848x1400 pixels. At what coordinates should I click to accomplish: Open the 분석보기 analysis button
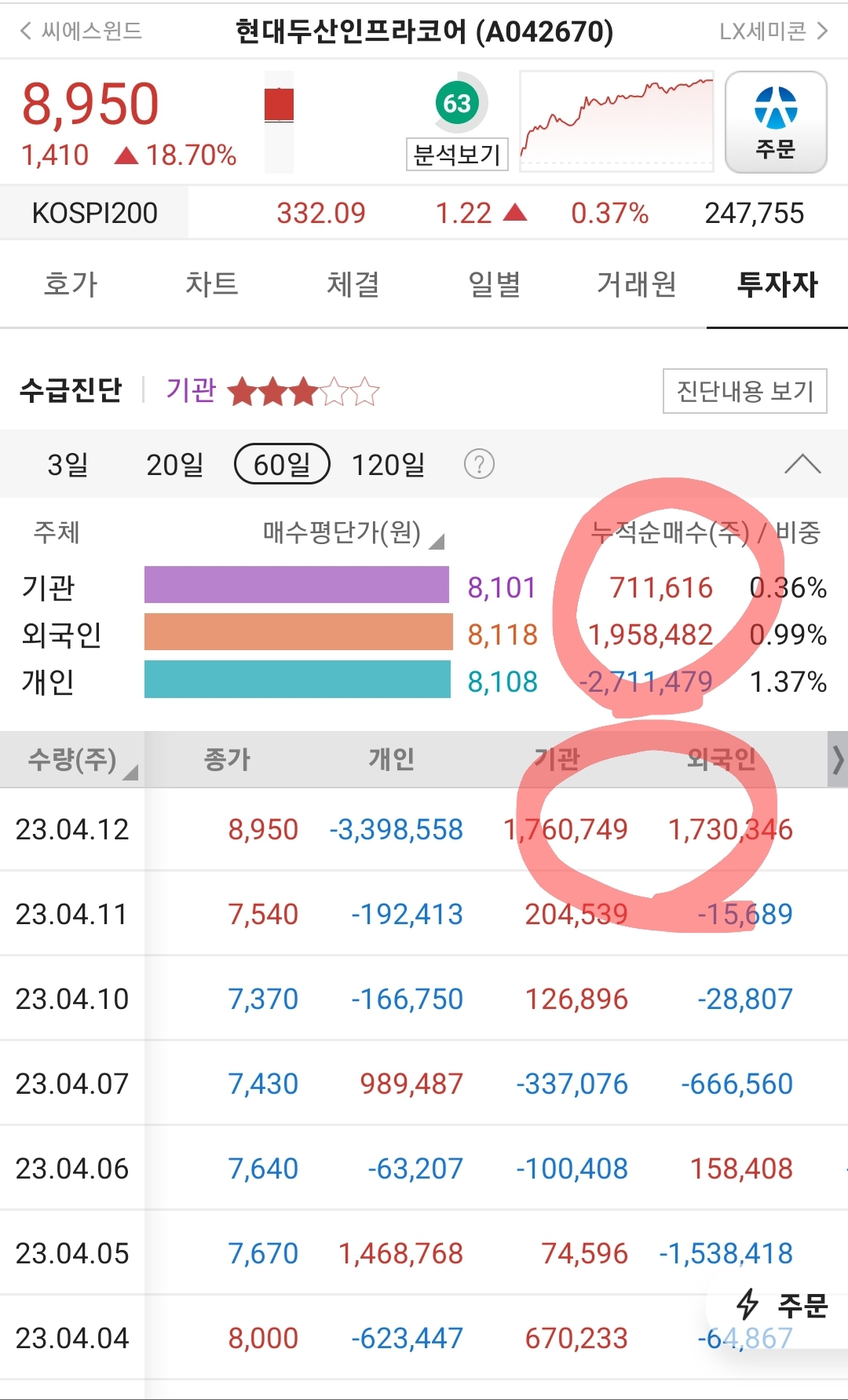point(457,154)
